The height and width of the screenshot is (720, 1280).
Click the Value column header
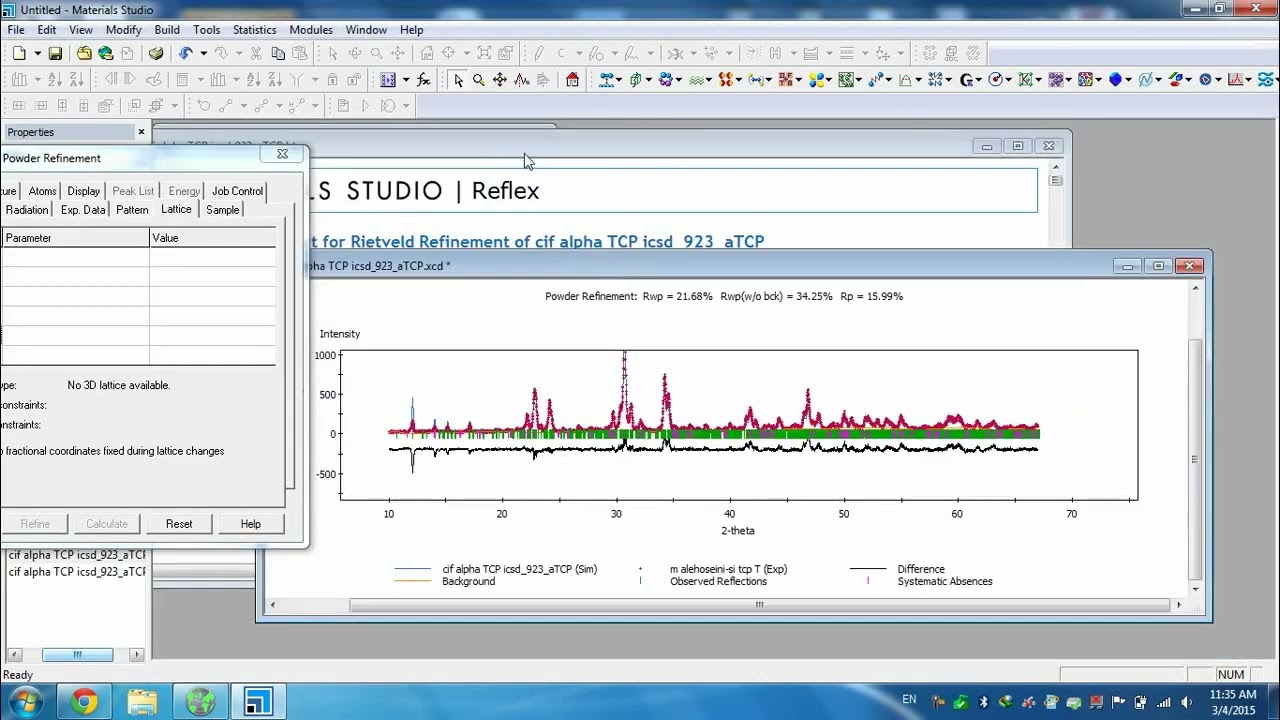point(212,238)
